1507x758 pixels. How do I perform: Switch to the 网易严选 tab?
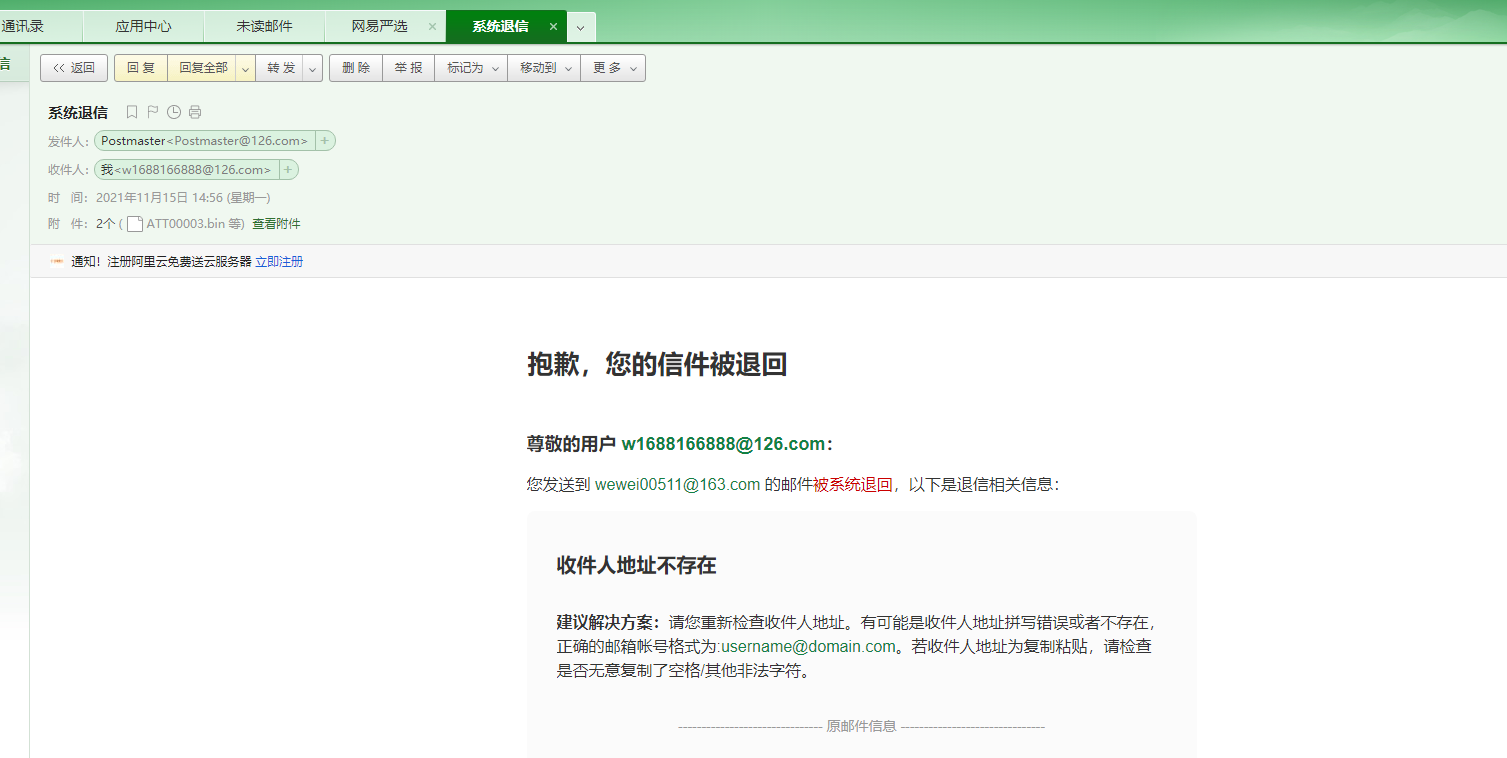point(380,27)
